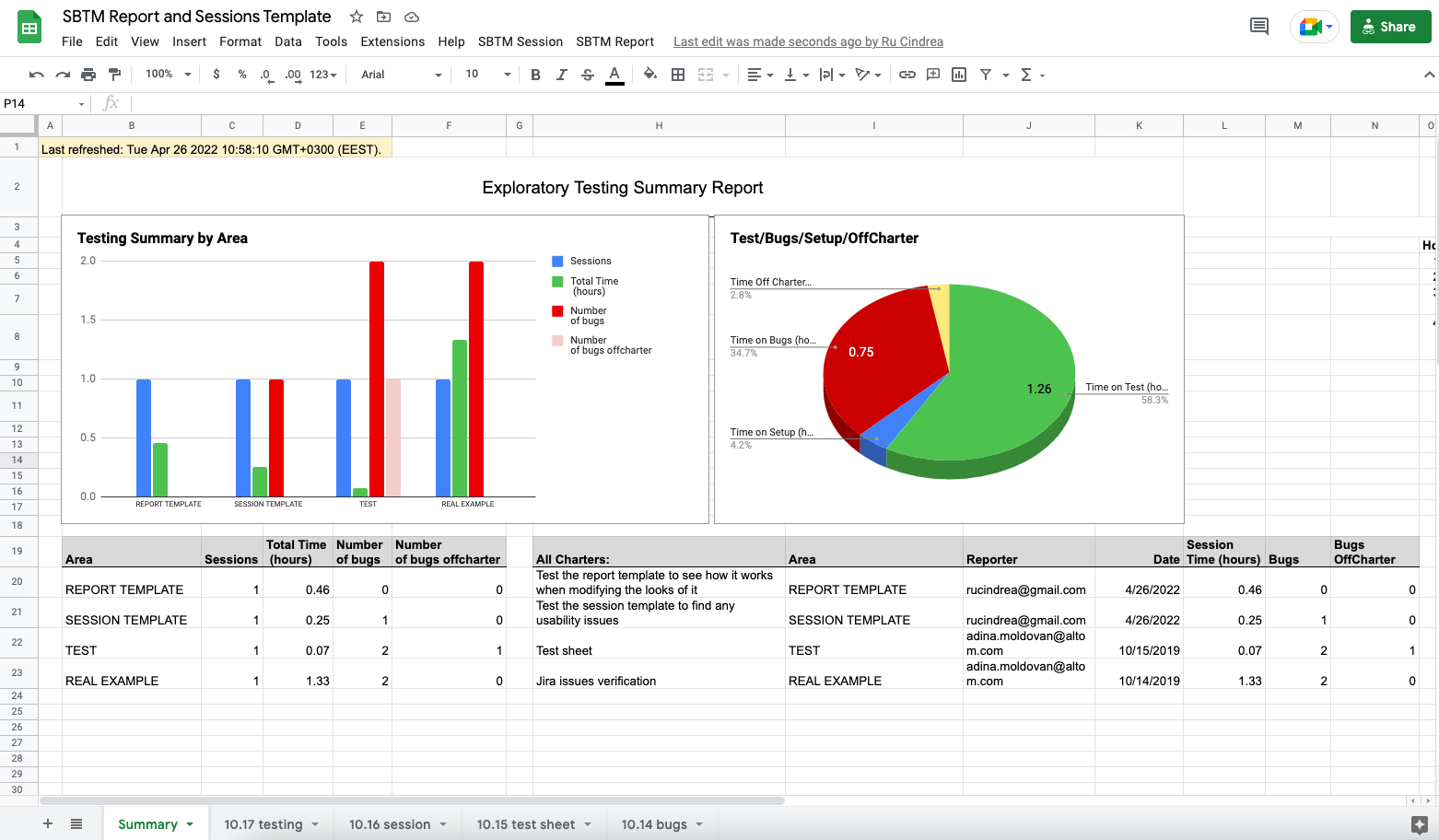This screenshot has width=1439, height=840.
Task: Star this SBTM spreadsheet
Action: coord(357,17)
